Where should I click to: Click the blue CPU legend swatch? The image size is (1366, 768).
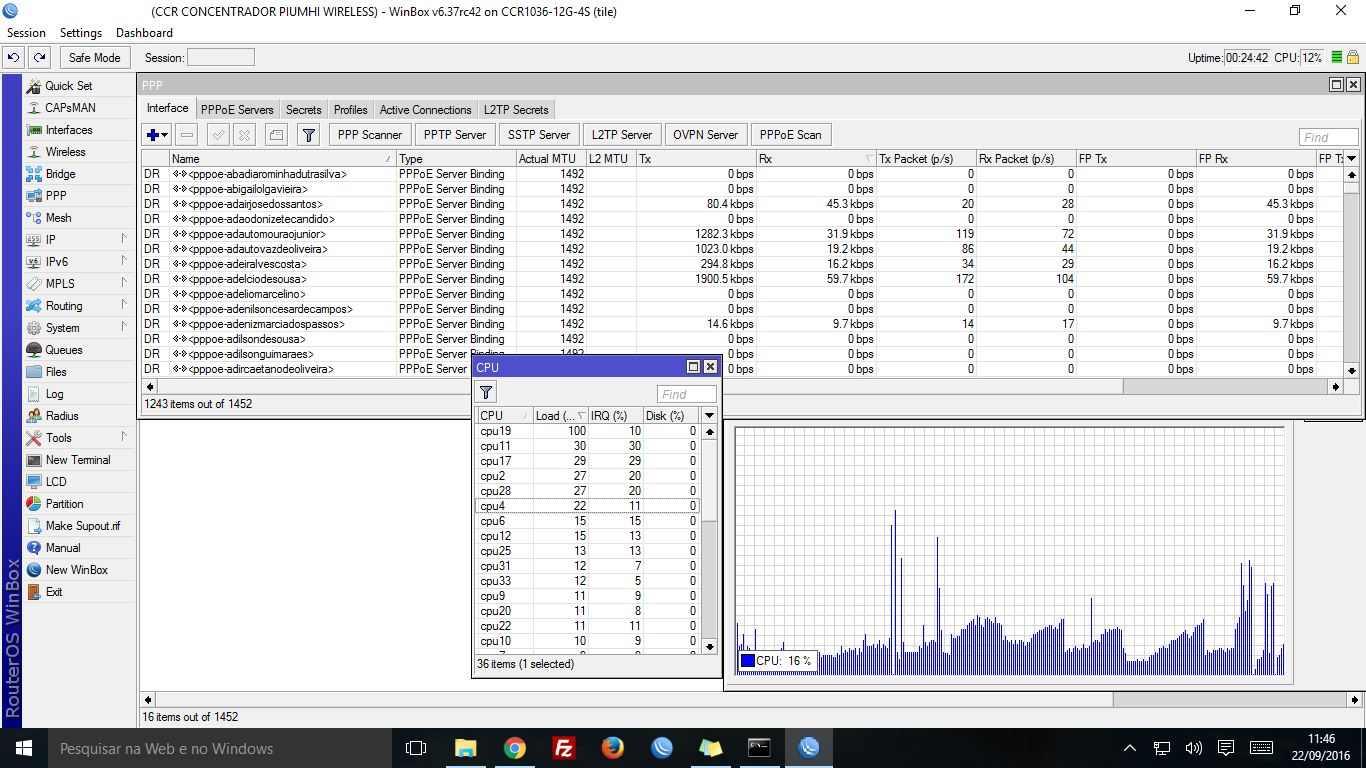tap(747, 661)
